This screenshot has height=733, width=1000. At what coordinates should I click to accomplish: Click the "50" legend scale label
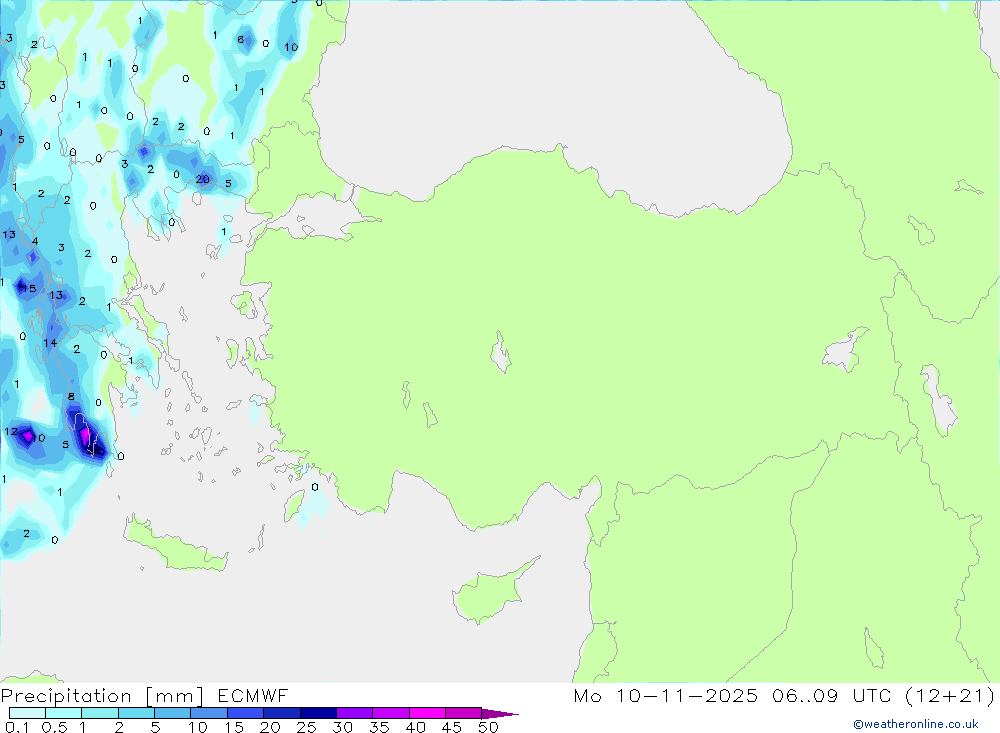[x=488, y=727]
